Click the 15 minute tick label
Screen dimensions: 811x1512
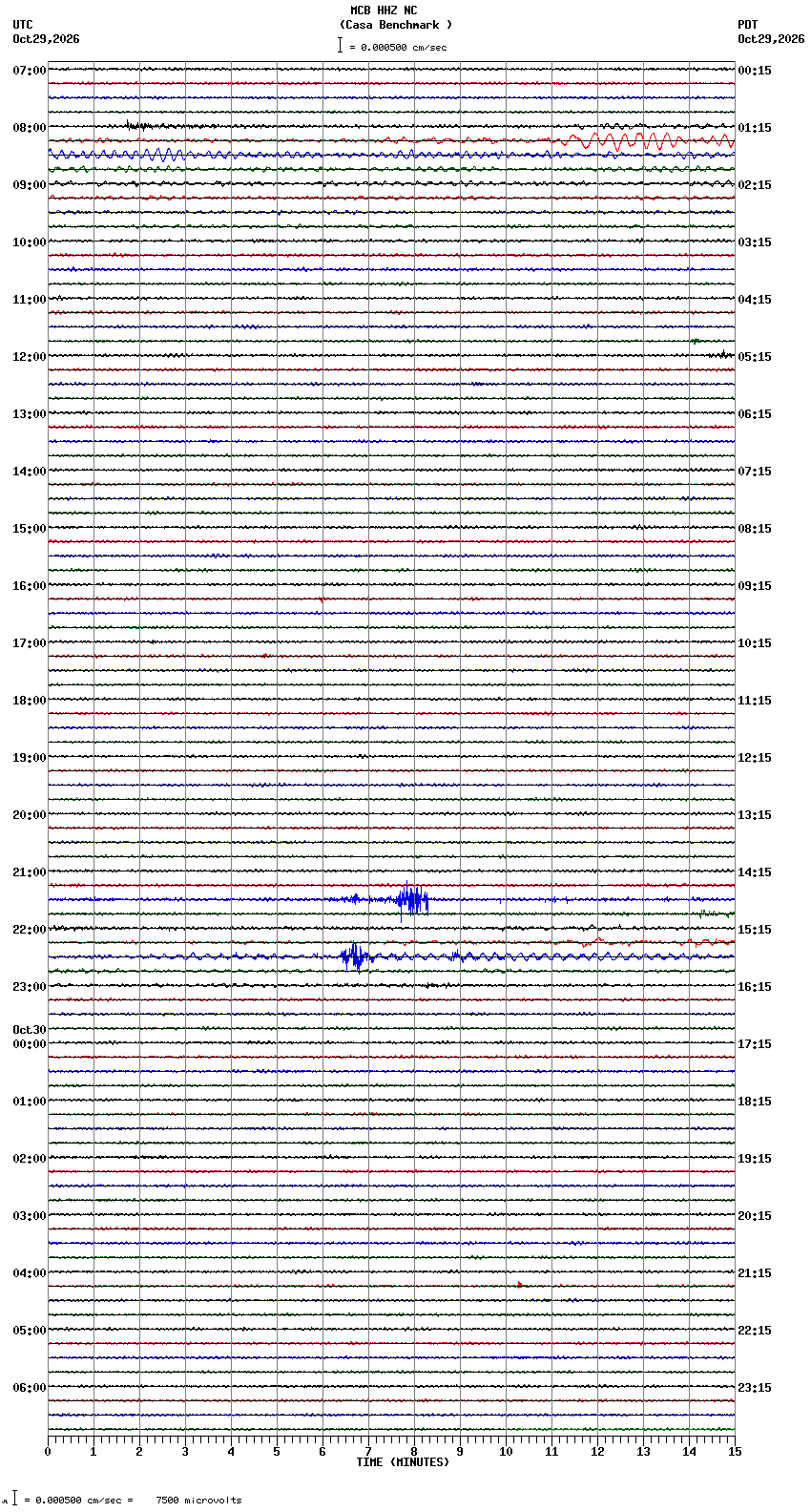(735, 1452)
